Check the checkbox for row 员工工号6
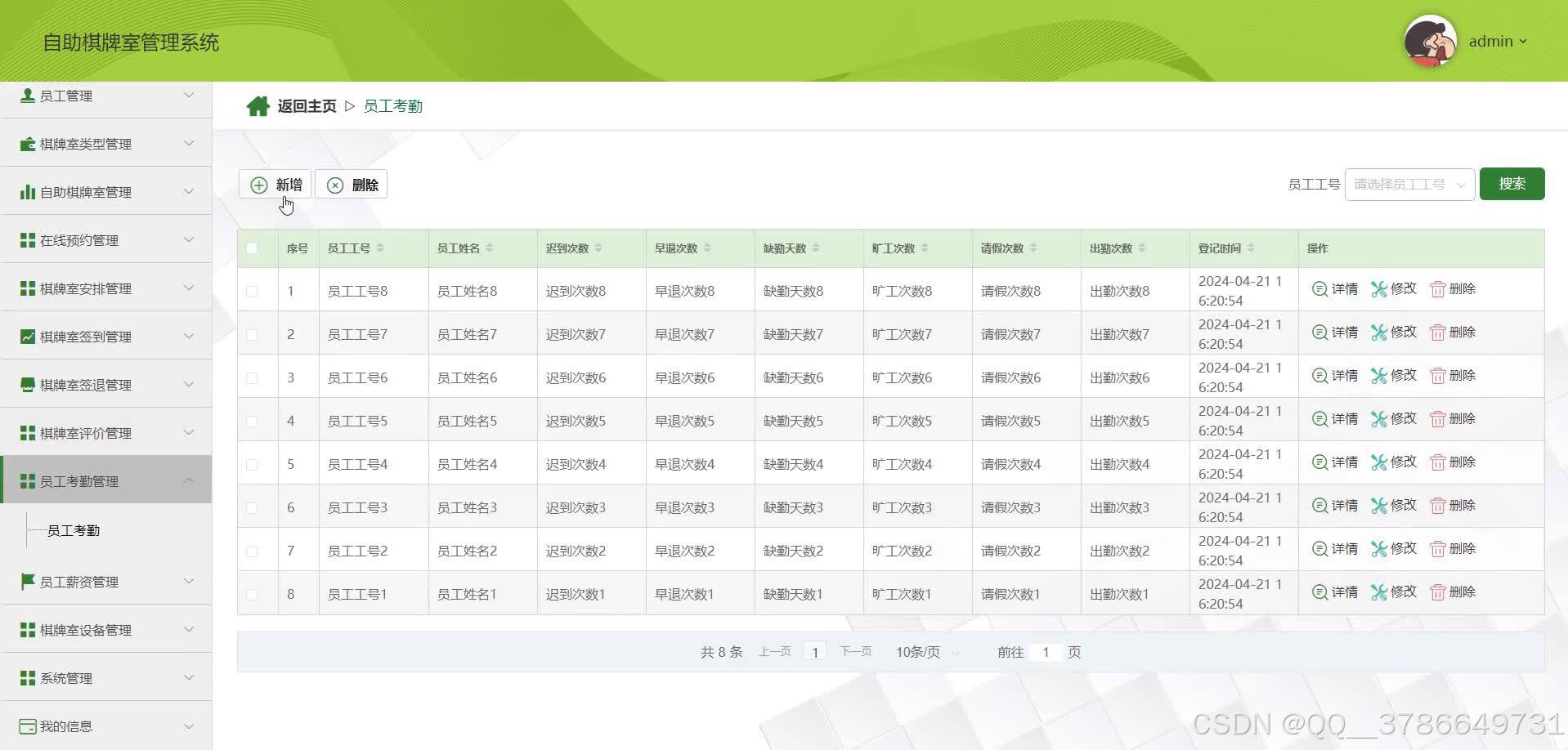This screenshot has height=750, width=1568. (252, 378)
